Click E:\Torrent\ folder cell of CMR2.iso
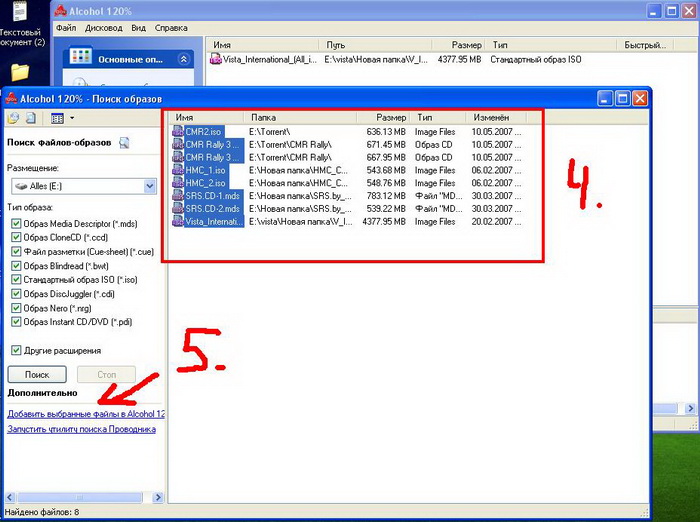Image resolution: width=700 pixels, height=522 pixels. (x=270, y=132)
